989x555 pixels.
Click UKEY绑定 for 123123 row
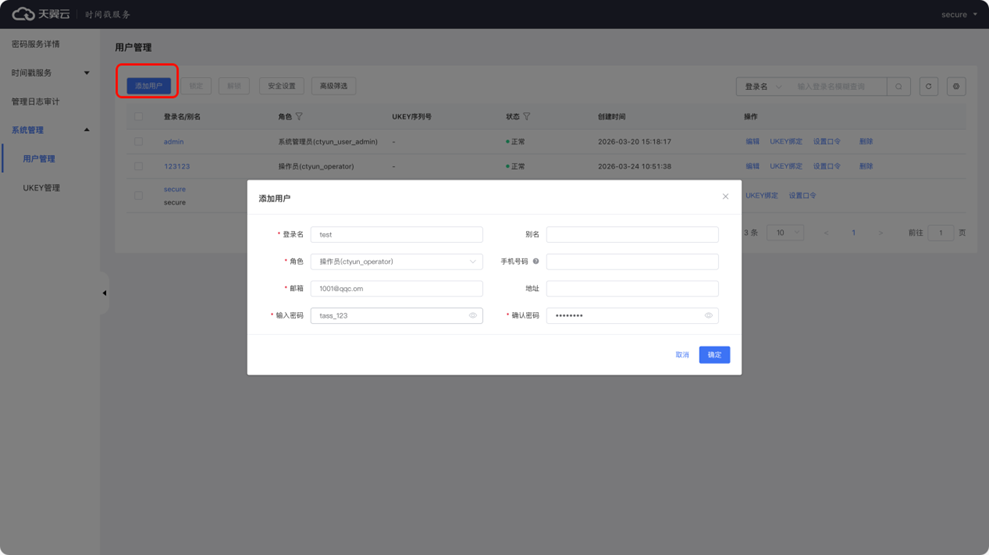point(786,166)
